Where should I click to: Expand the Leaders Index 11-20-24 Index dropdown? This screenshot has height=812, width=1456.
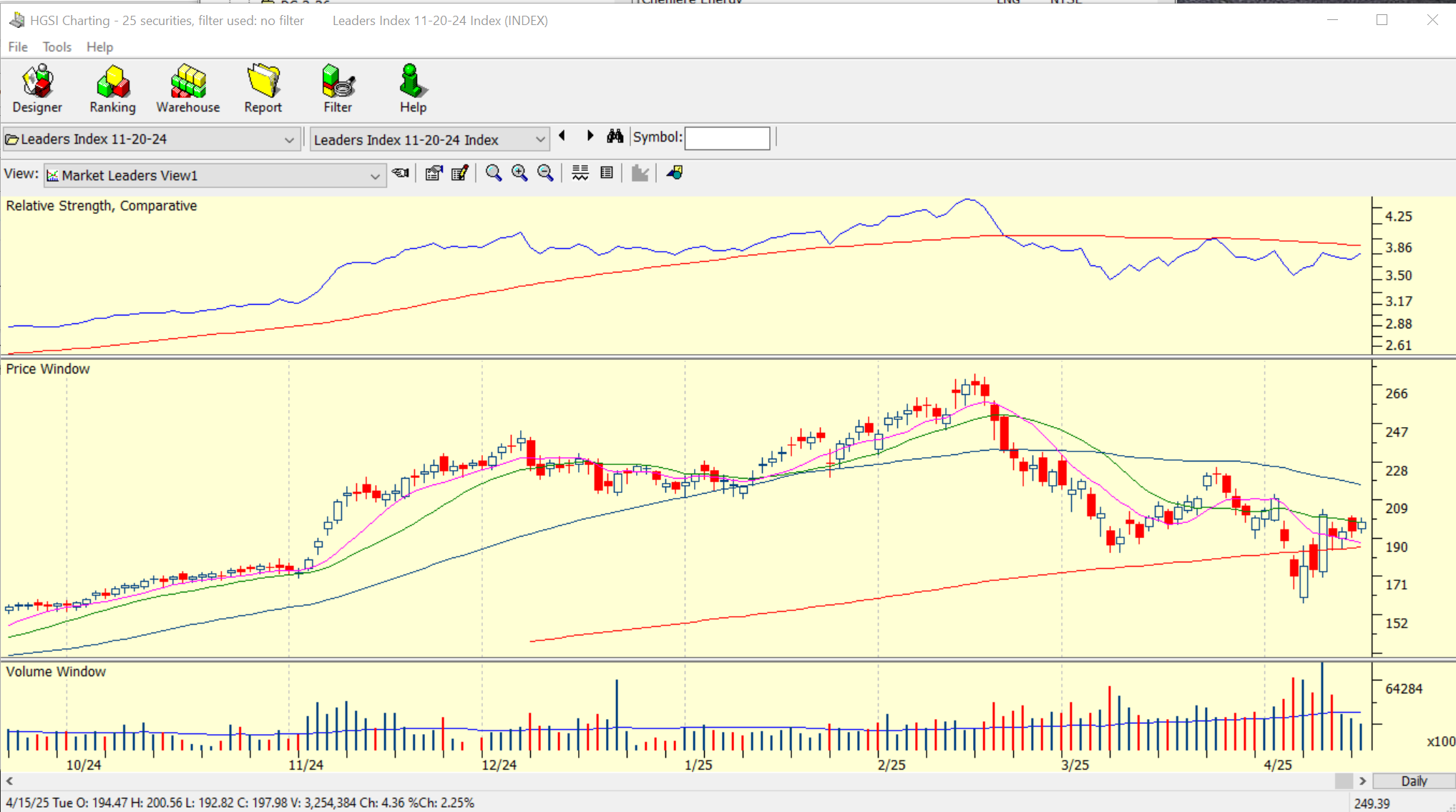[x=540, y=140]
